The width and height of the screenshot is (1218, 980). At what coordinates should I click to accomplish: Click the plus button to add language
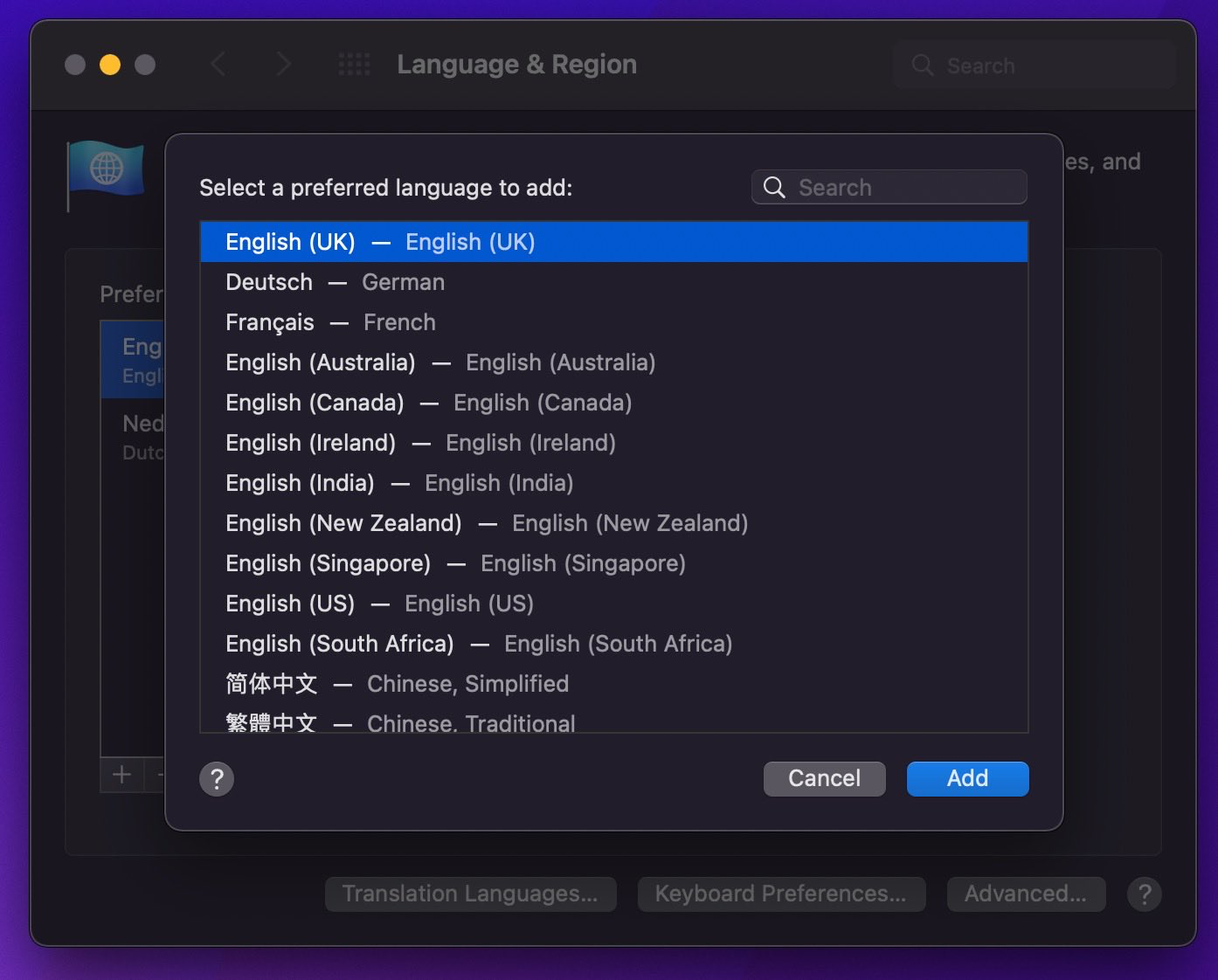coord(122,775)
